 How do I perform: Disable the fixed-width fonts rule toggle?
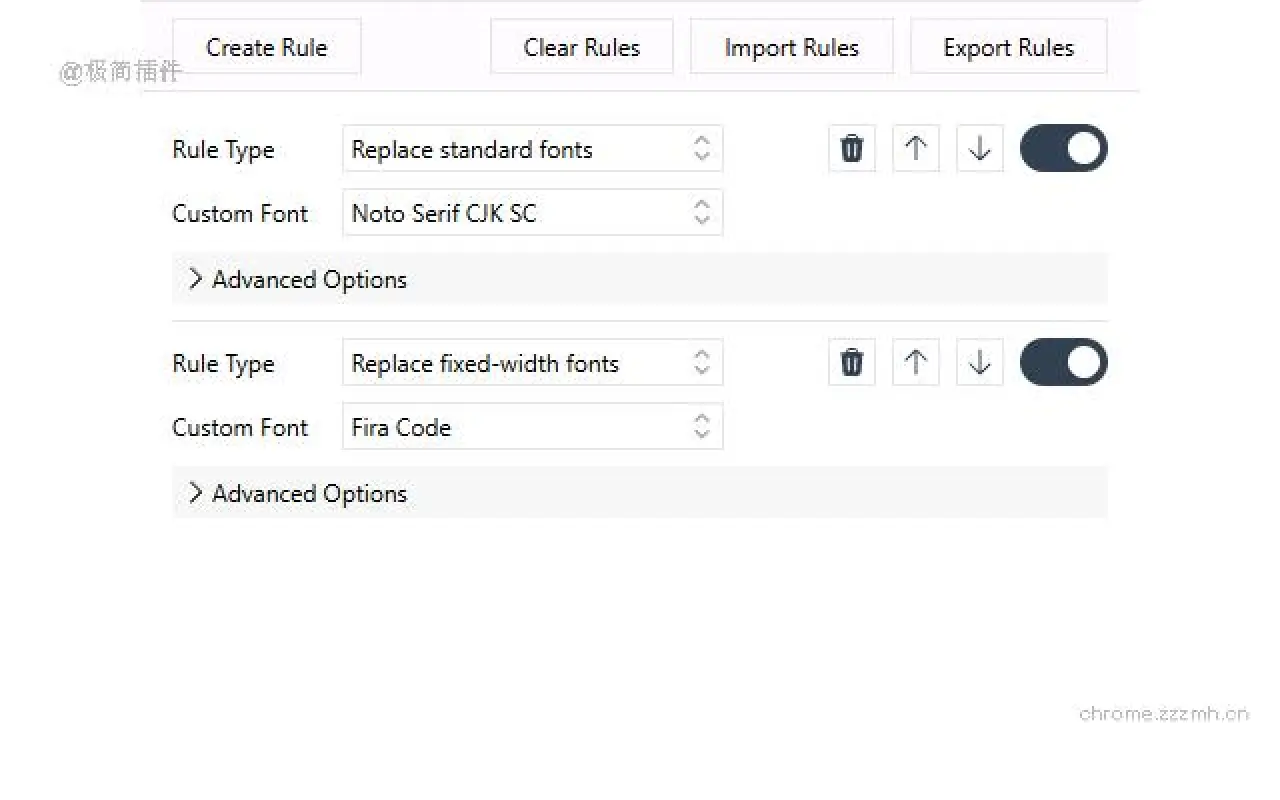[1063, 362]
